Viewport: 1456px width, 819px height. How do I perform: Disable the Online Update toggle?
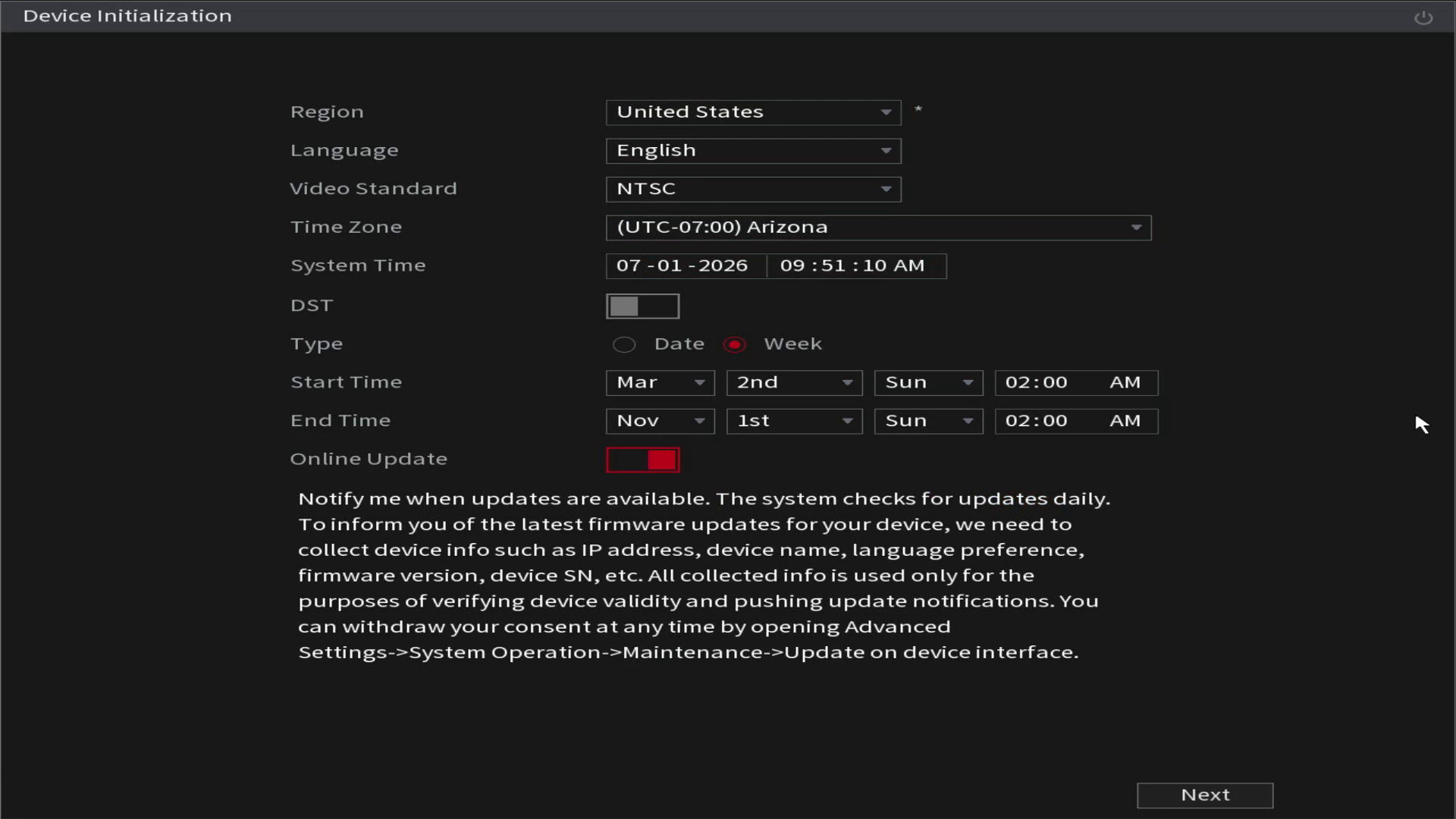click(642, 460)
